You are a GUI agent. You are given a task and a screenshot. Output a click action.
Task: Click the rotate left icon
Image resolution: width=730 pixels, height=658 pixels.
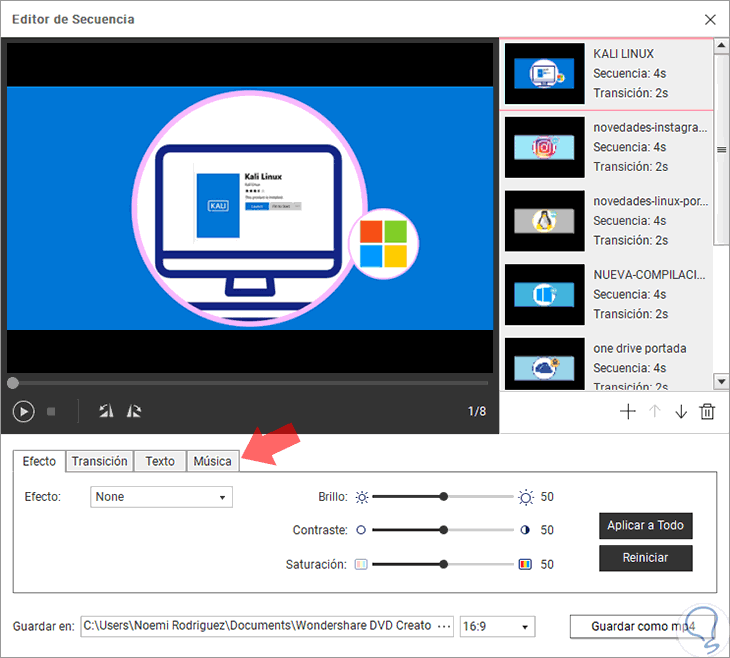106,411
